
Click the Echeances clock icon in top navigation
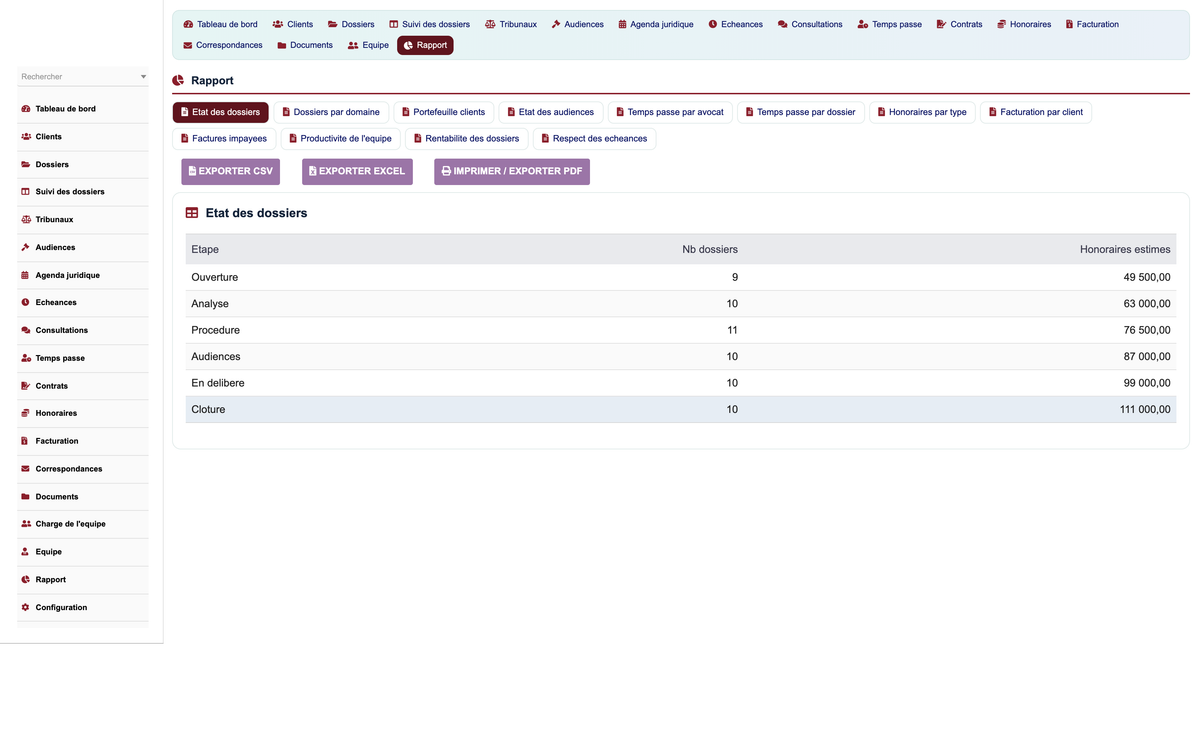coord(713,24)
